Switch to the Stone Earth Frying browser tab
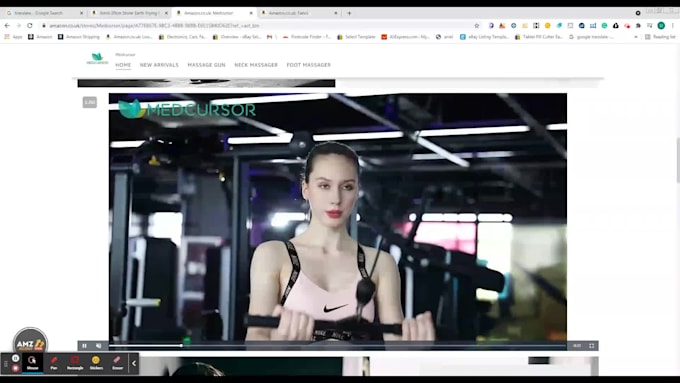This screenshot has height=383, width=680. (x=129, y=13)
